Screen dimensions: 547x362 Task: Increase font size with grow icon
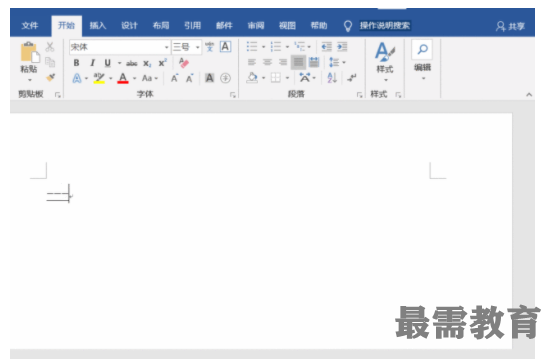pos(174,78)
